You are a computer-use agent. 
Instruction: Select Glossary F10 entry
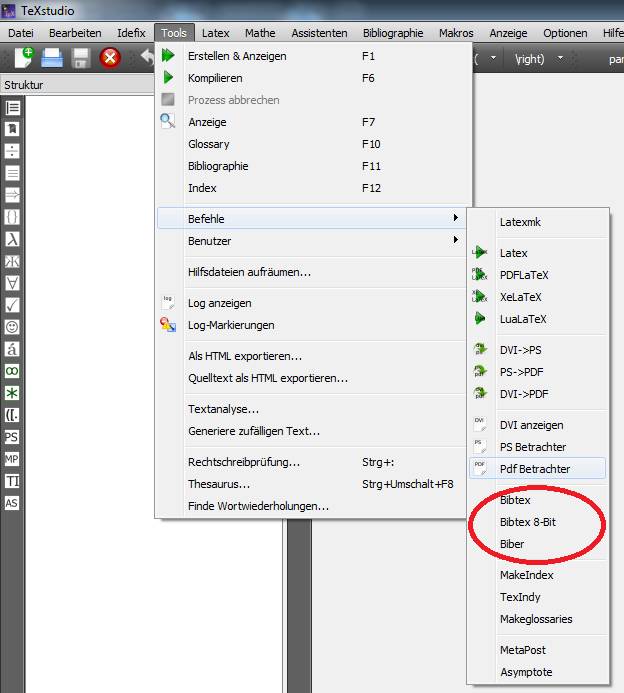coord(312,144)
